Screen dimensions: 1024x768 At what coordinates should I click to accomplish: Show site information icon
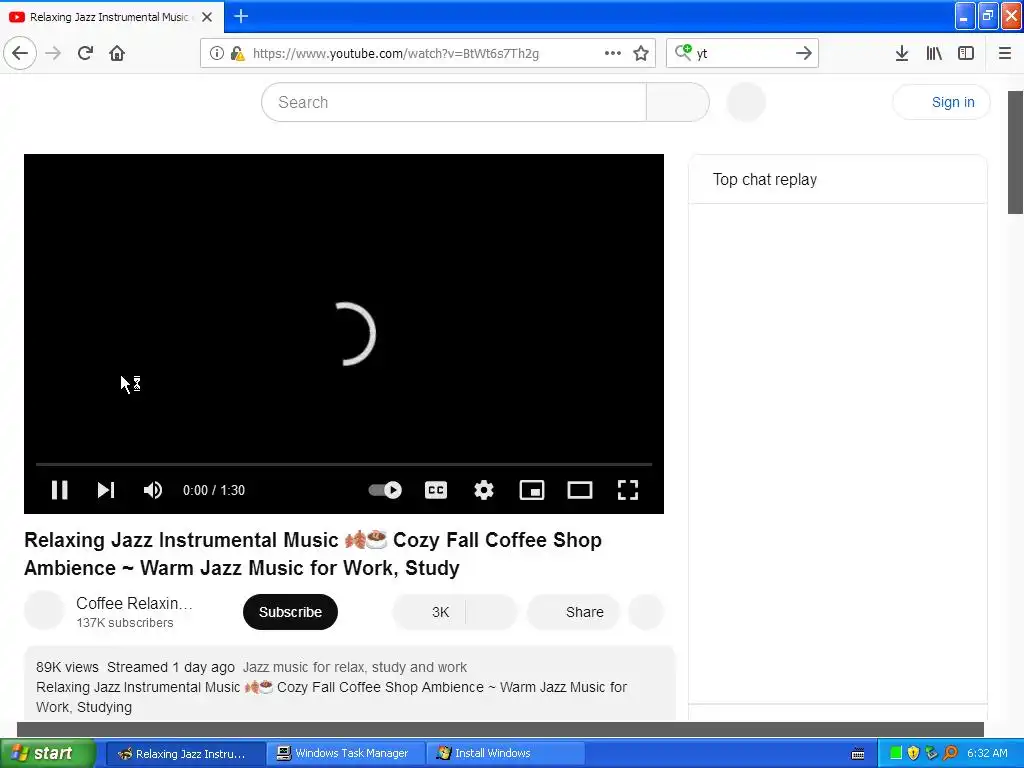[x=217, y=54]
